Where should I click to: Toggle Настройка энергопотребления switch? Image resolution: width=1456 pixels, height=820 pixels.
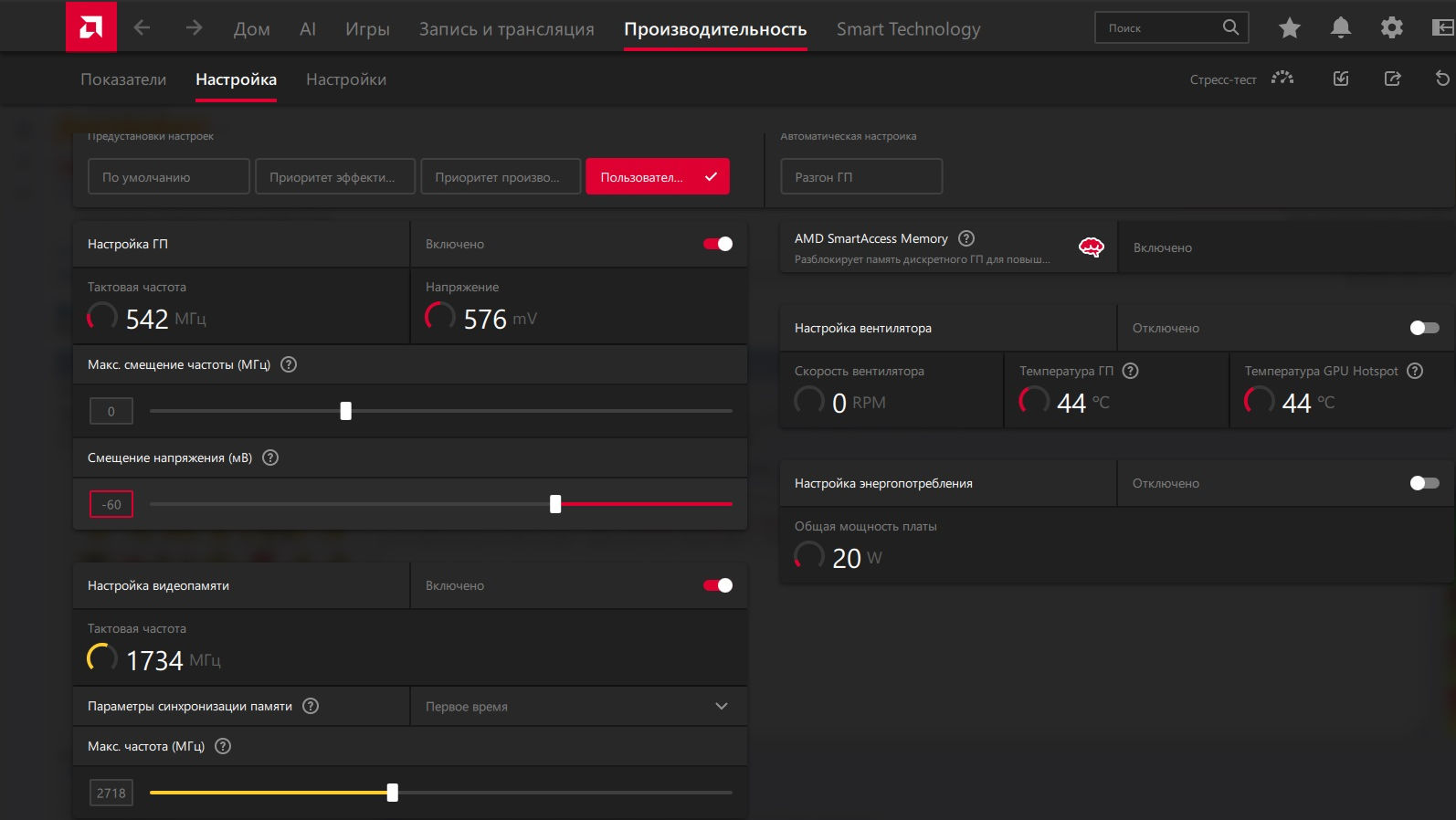[1424, 483]
